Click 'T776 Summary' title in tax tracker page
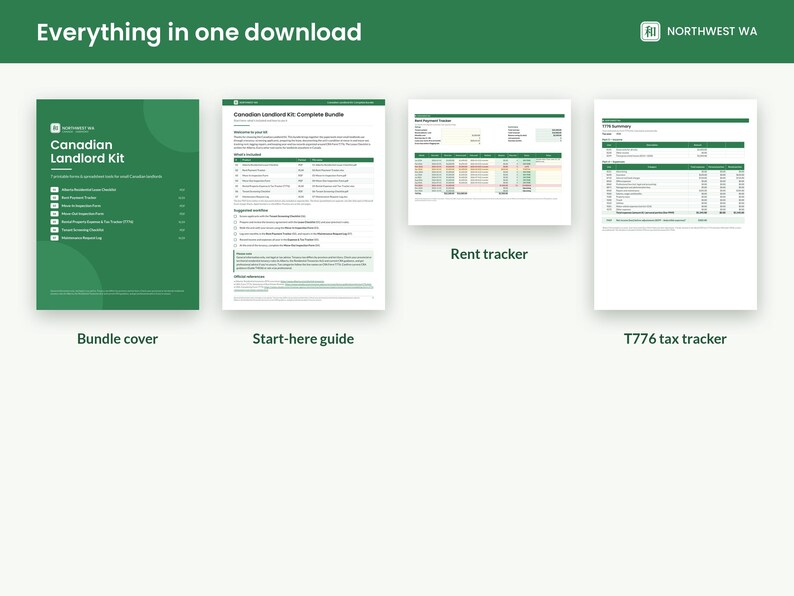 [616, 126]
